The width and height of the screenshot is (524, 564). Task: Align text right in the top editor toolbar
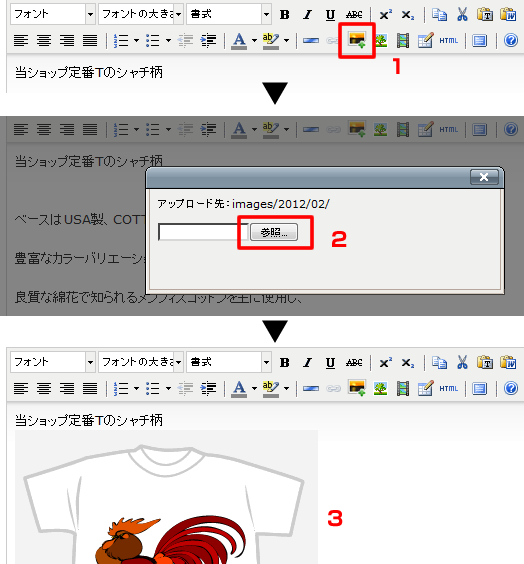click(67, 40)
